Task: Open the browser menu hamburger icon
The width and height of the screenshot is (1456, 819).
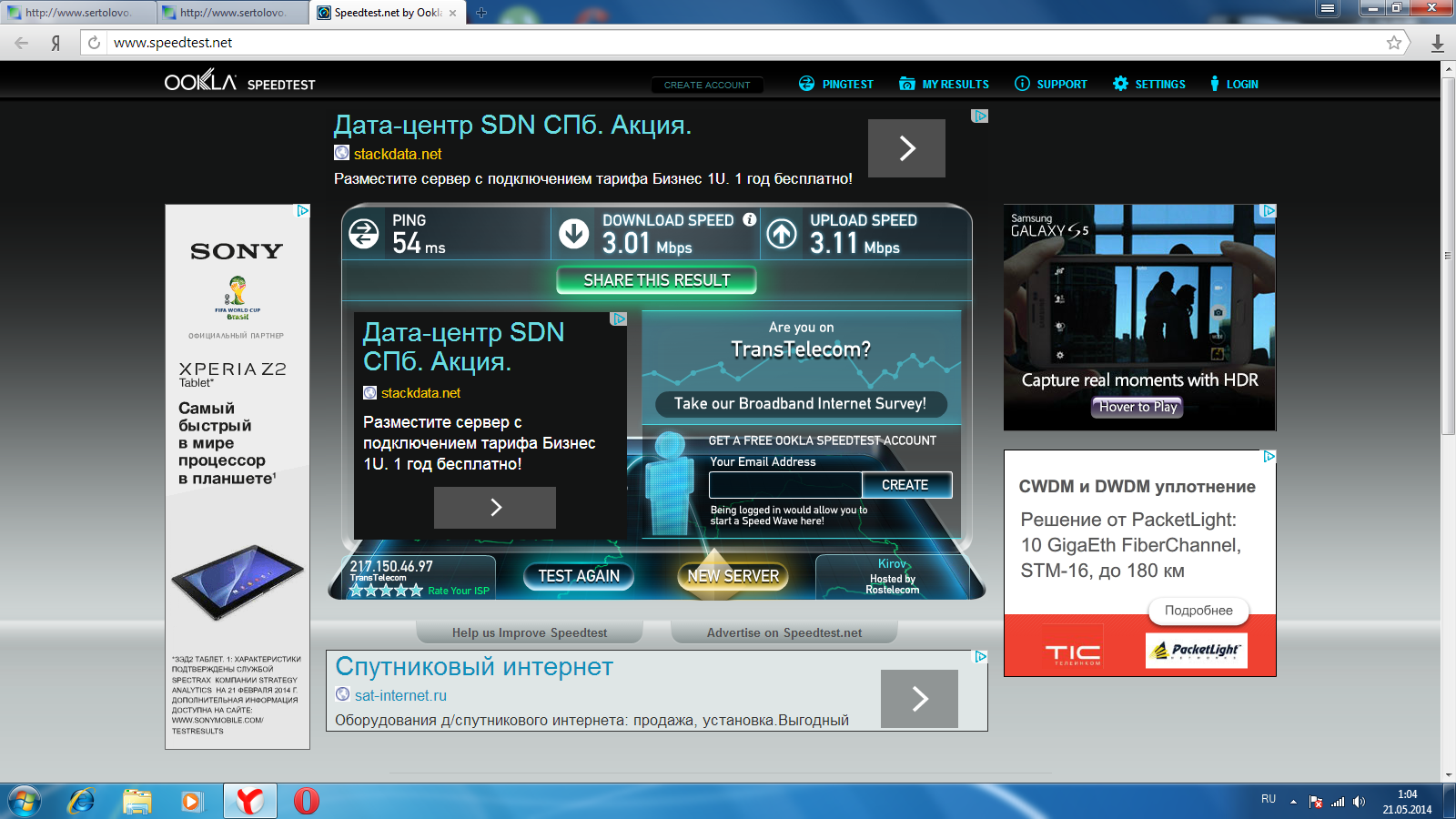Action: tap(1329, 8)
